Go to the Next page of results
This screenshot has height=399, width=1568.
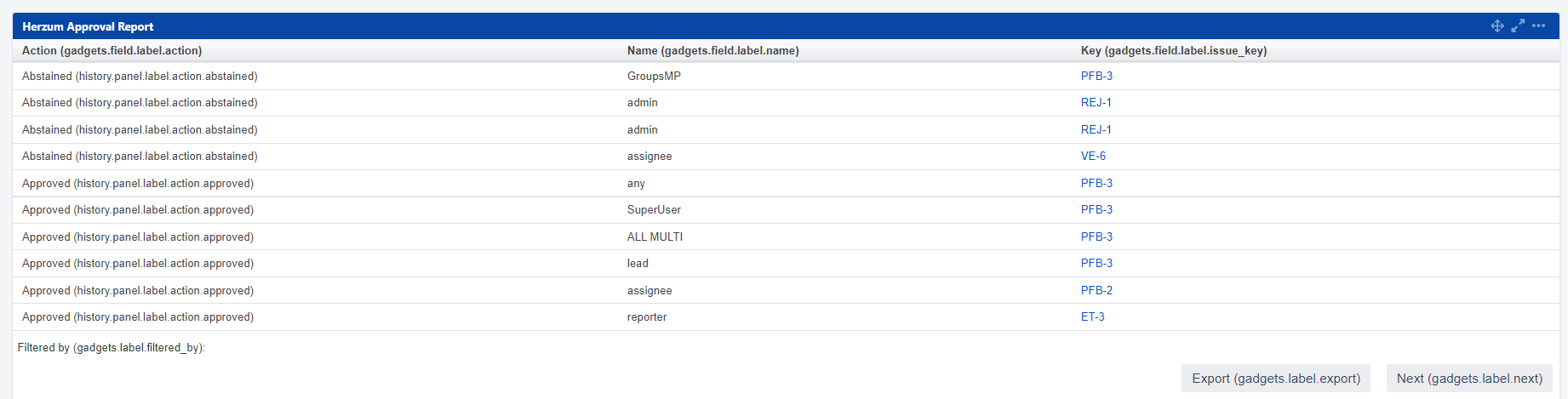click(1469, 379)
